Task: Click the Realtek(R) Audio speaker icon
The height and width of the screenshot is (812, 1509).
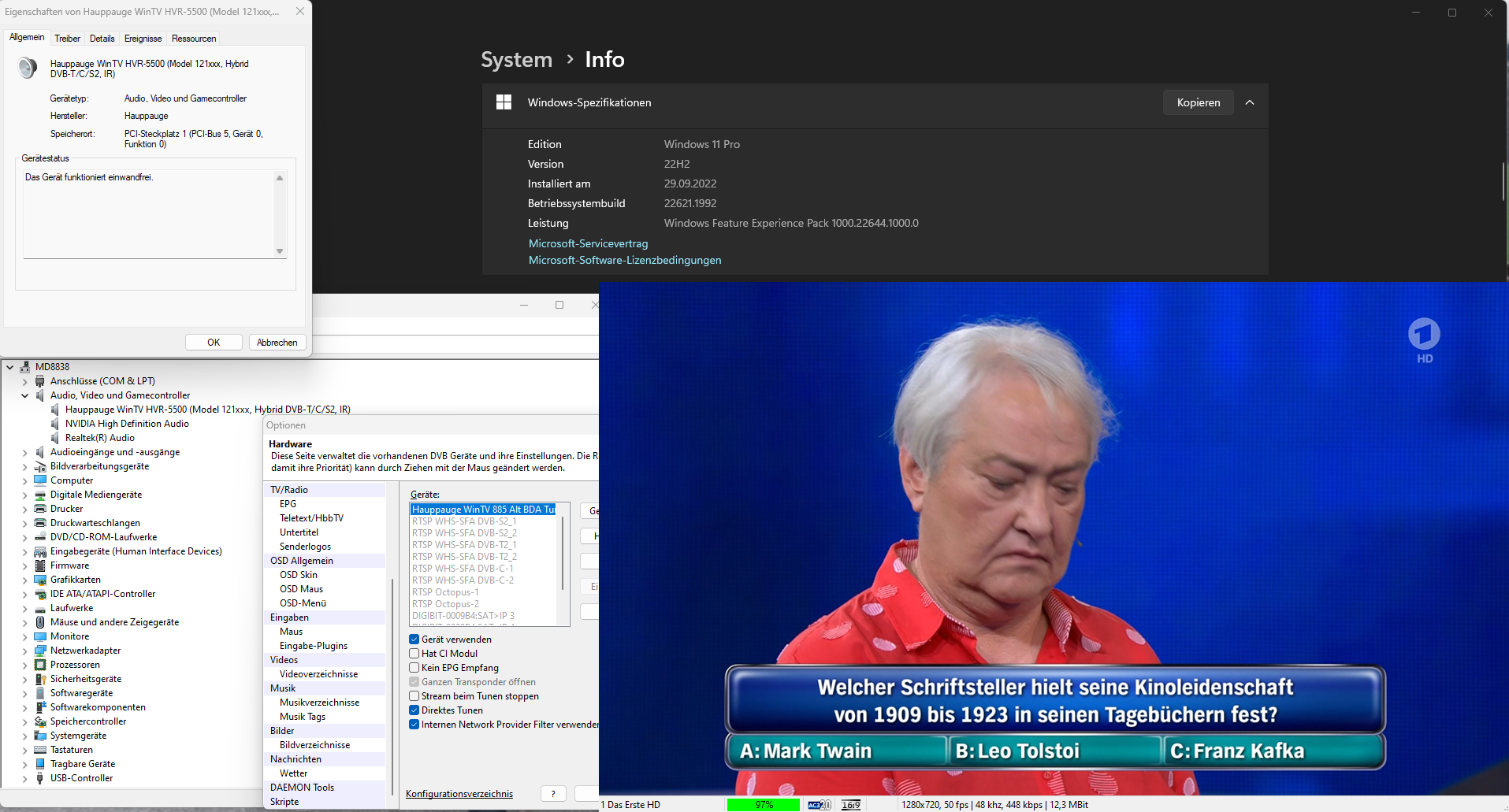Action: (x=55, y=438)
